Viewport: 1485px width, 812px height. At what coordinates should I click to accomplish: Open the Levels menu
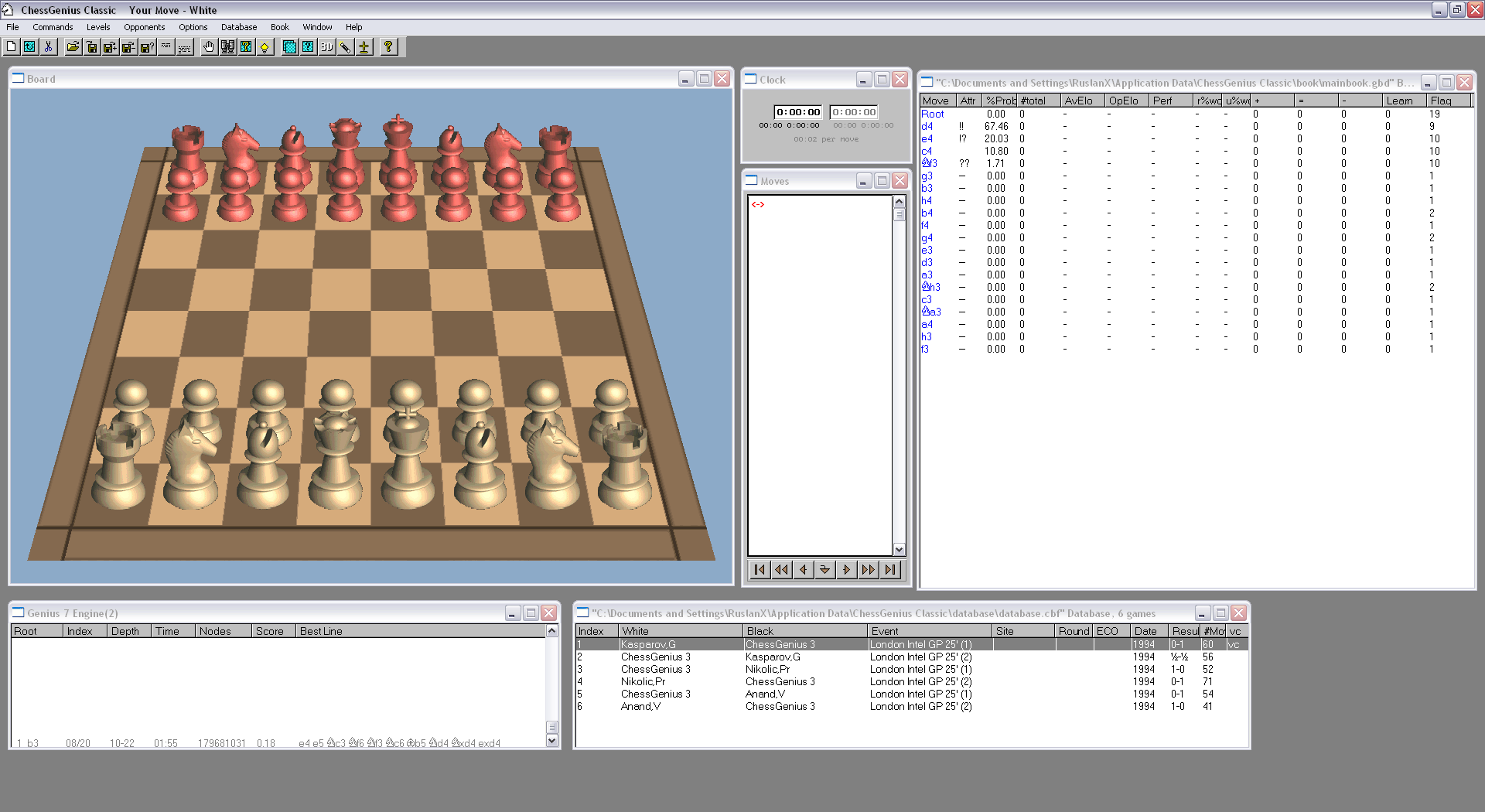(98, 27)
